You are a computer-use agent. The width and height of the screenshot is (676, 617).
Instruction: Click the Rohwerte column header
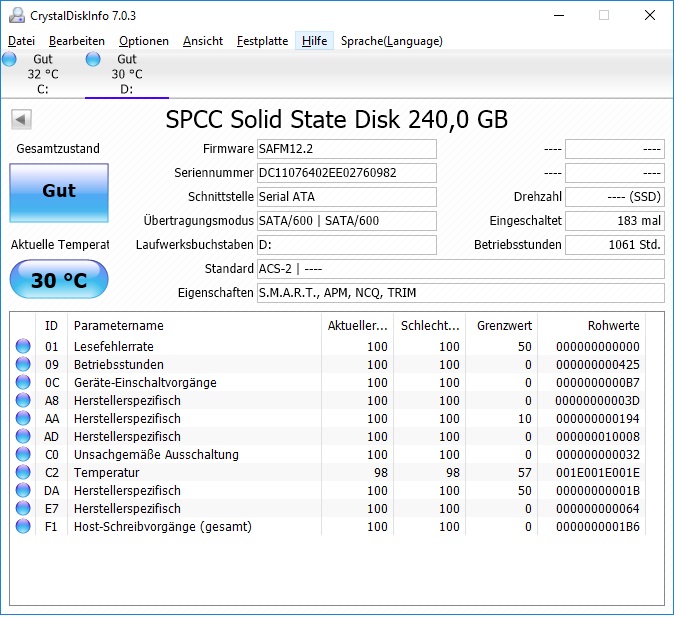pyautogui.click(x=592, y=326)
